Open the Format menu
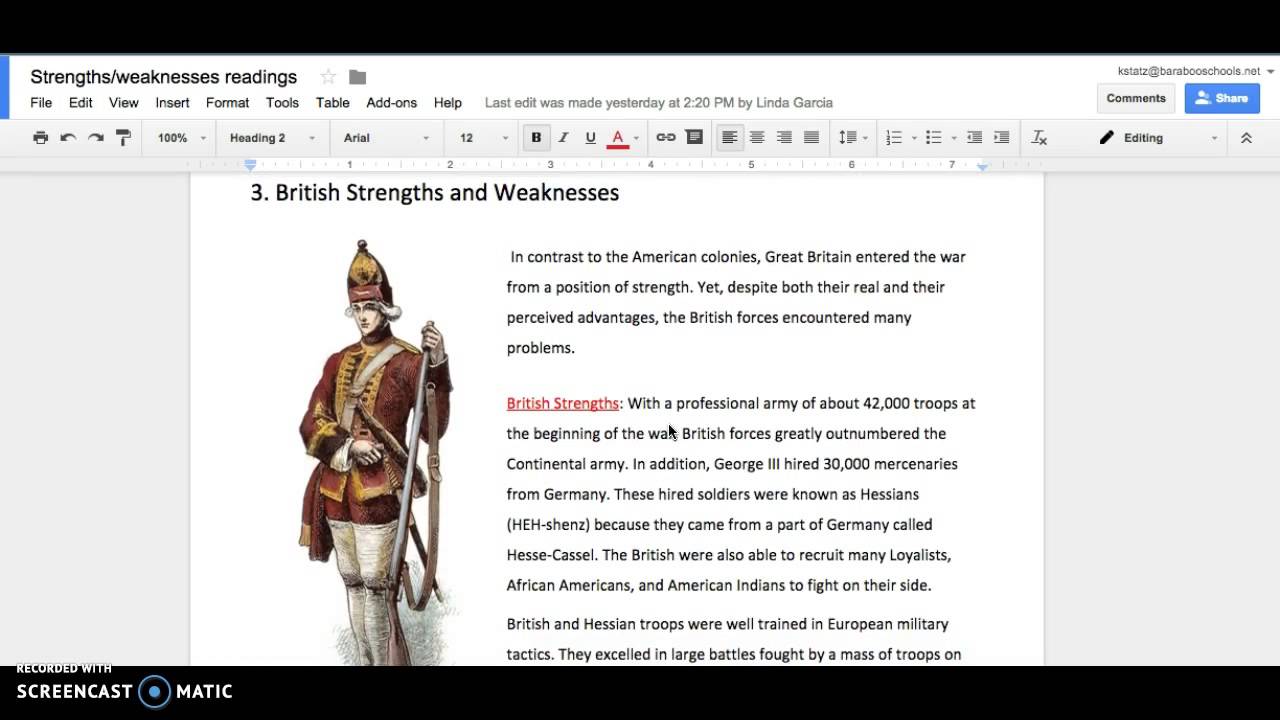This screenshot has height=720, width=1280. click(x=227, y=102)
